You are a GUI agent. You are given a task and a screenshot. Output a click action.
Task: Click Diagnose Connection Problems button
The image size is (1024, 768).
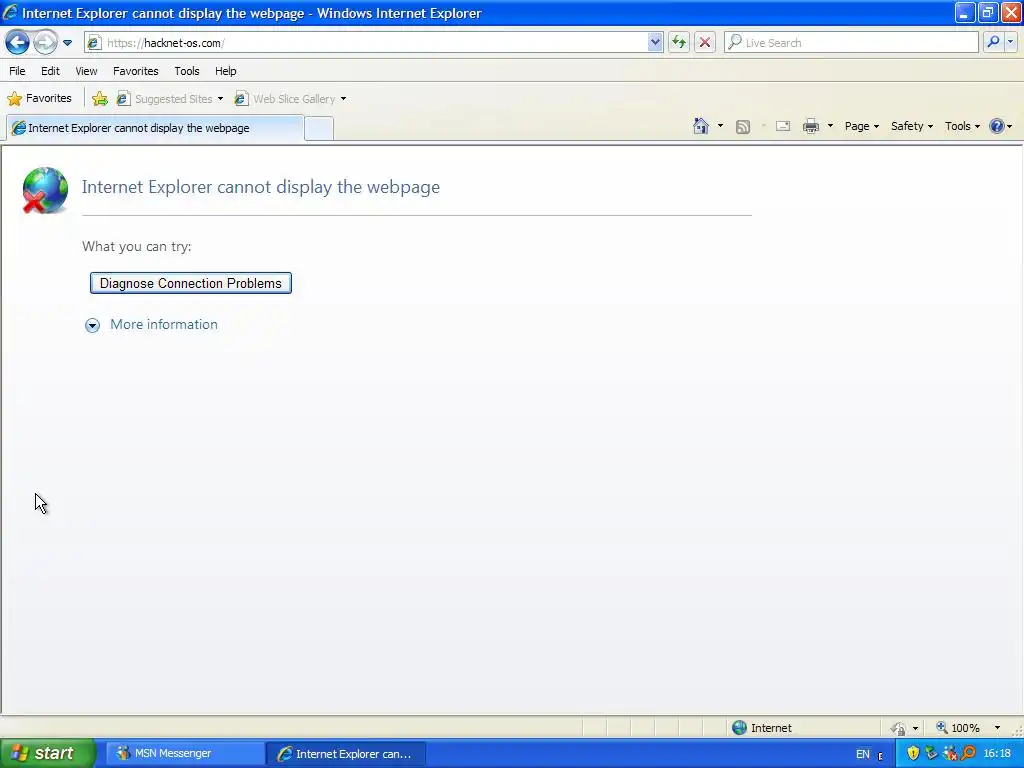coord(191,283)
